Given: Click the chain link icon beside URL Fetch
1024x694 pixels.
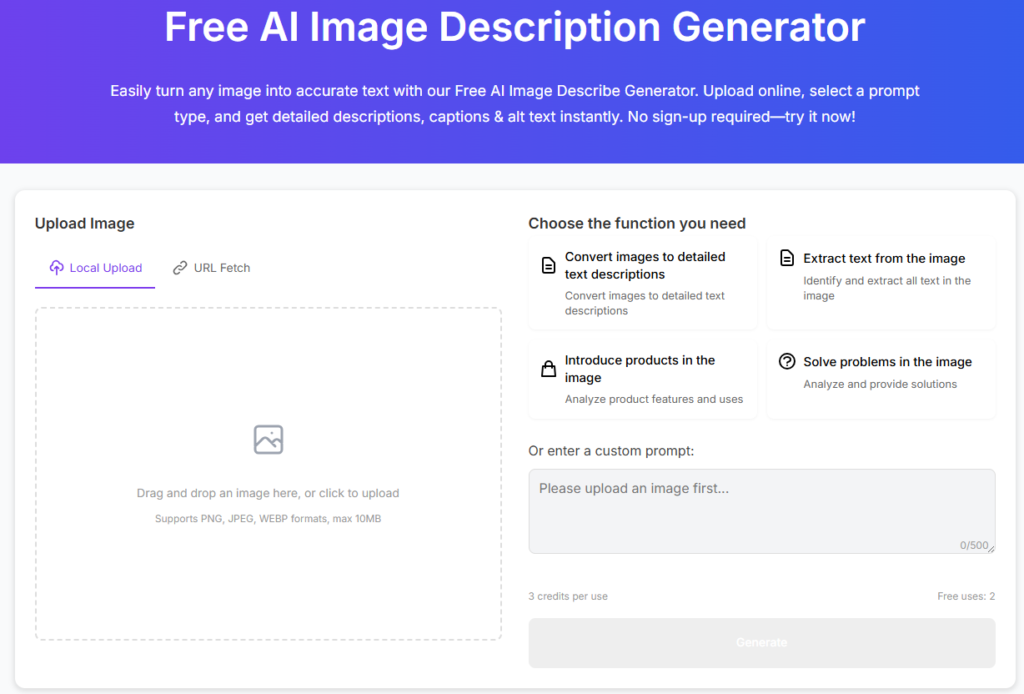Looking at the screenshot, I should tap(180, 268).
